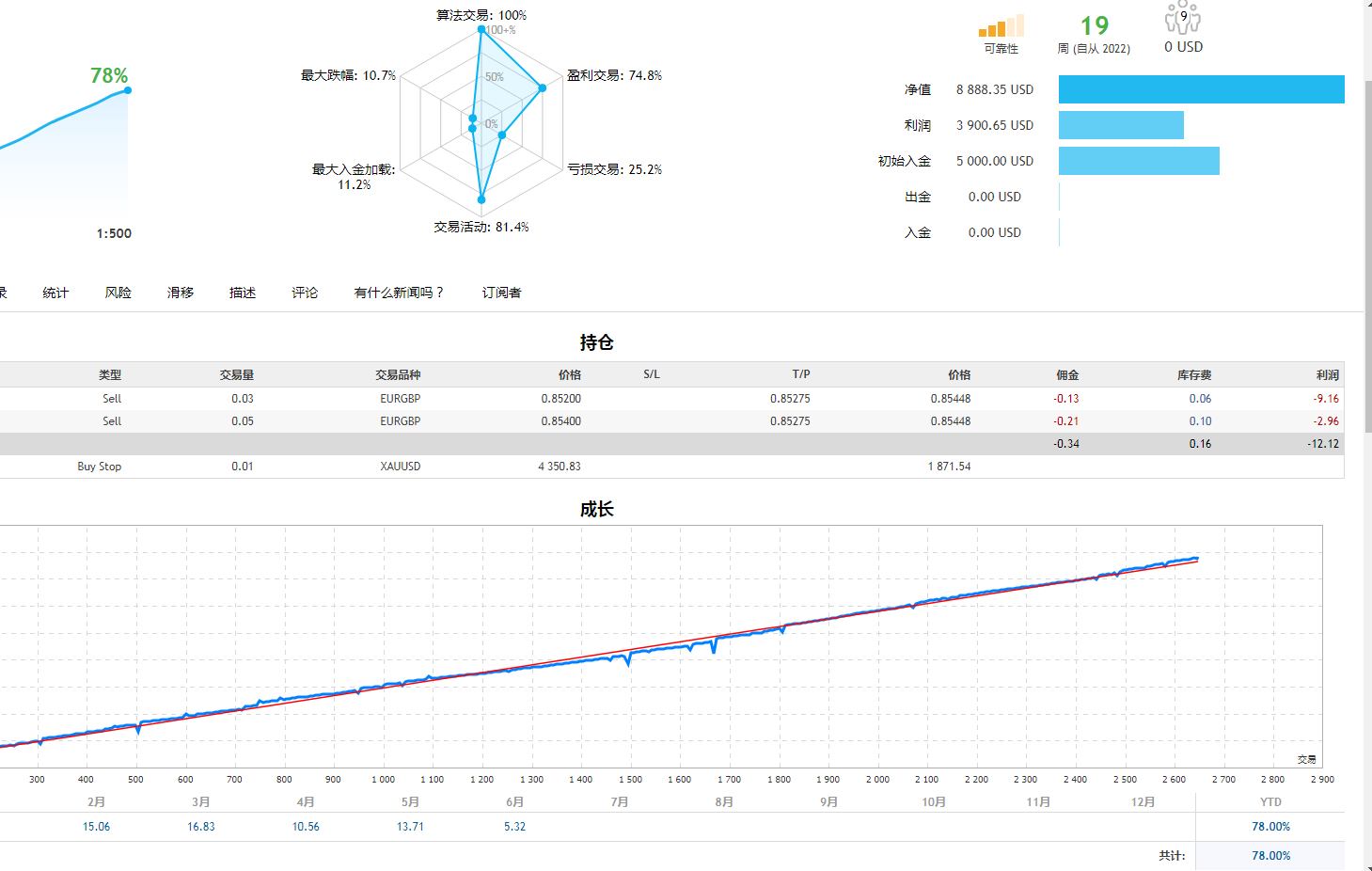Click the 盈利交易: 74.8% label
The height and width of the screenshot is (871, 1372).
[614, 75]
